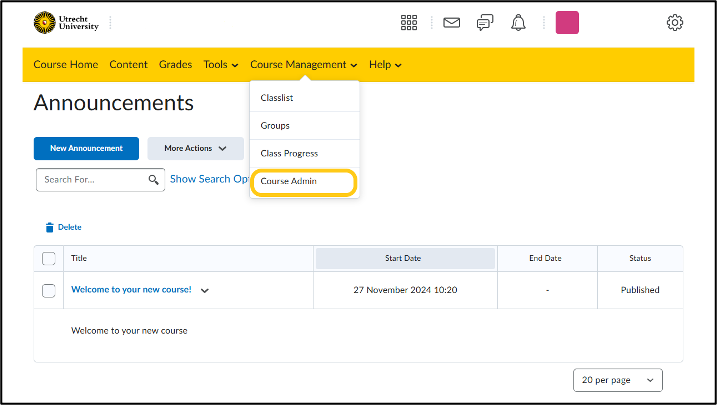Image resolution: width=718 pixels, height=406 pixels.
Task: Click the search magnifying glass icon
Action: pos(153,180)
